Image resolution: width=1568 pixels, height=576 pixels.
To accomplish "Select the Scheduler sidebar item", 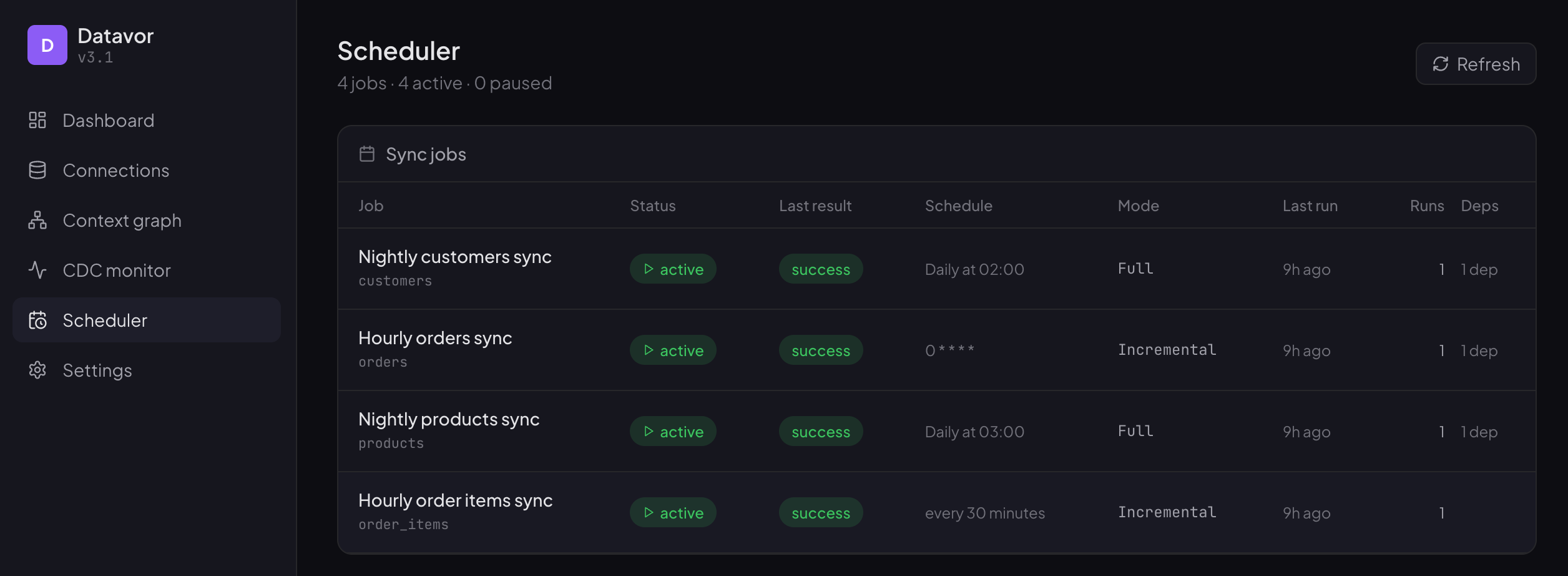I will [x=147, y=320].
